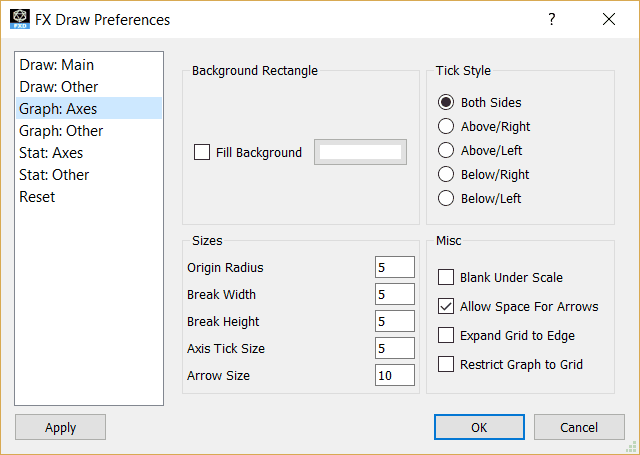This screenshot has width=640, height=455.
Task: Select Draw: Main in the category list
Action: (89, 65)
